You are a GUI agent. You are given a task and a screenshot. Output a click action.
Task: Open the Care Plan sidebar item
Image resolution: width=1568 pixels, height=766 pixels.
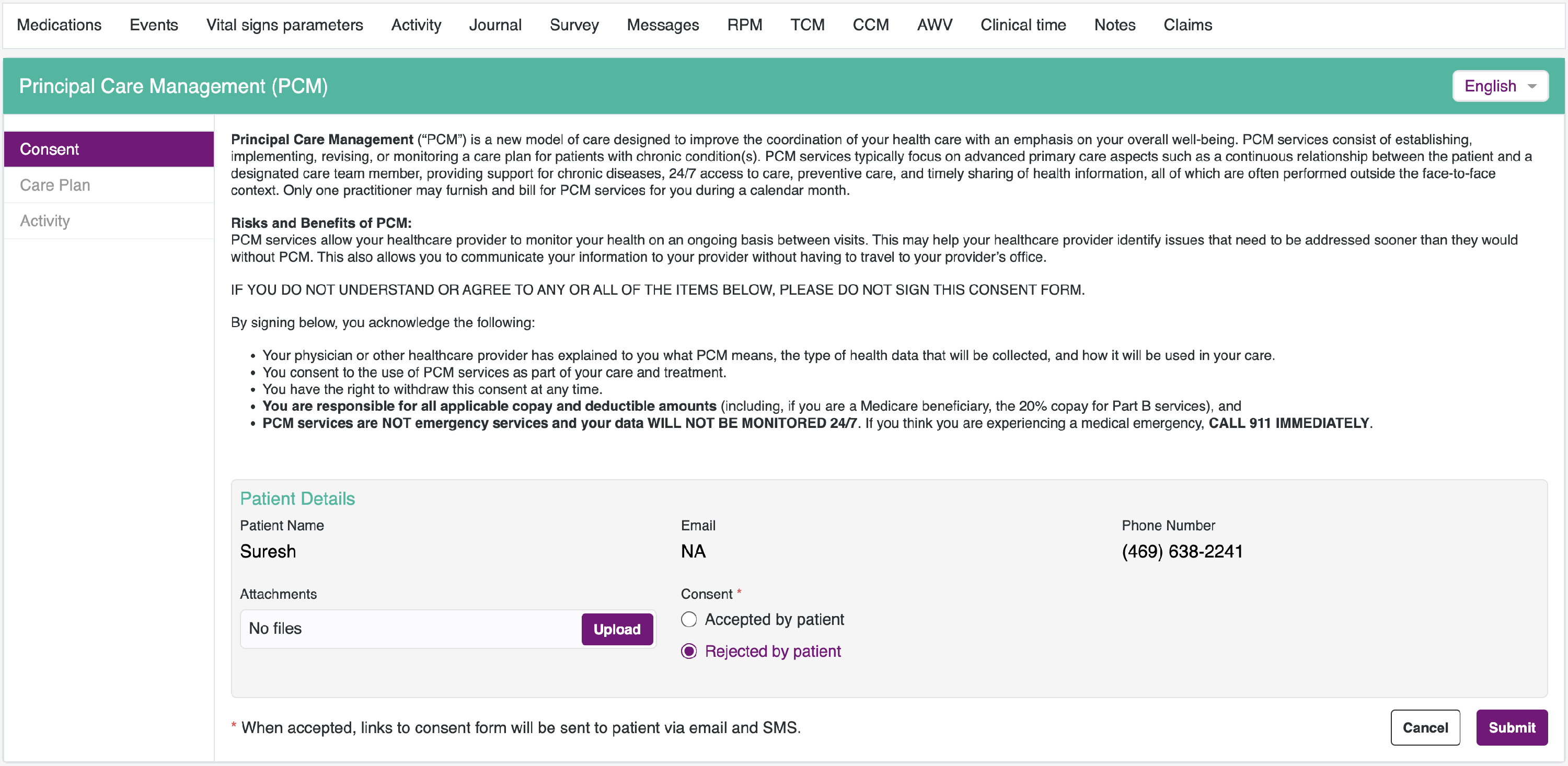[x=55, y=185]
